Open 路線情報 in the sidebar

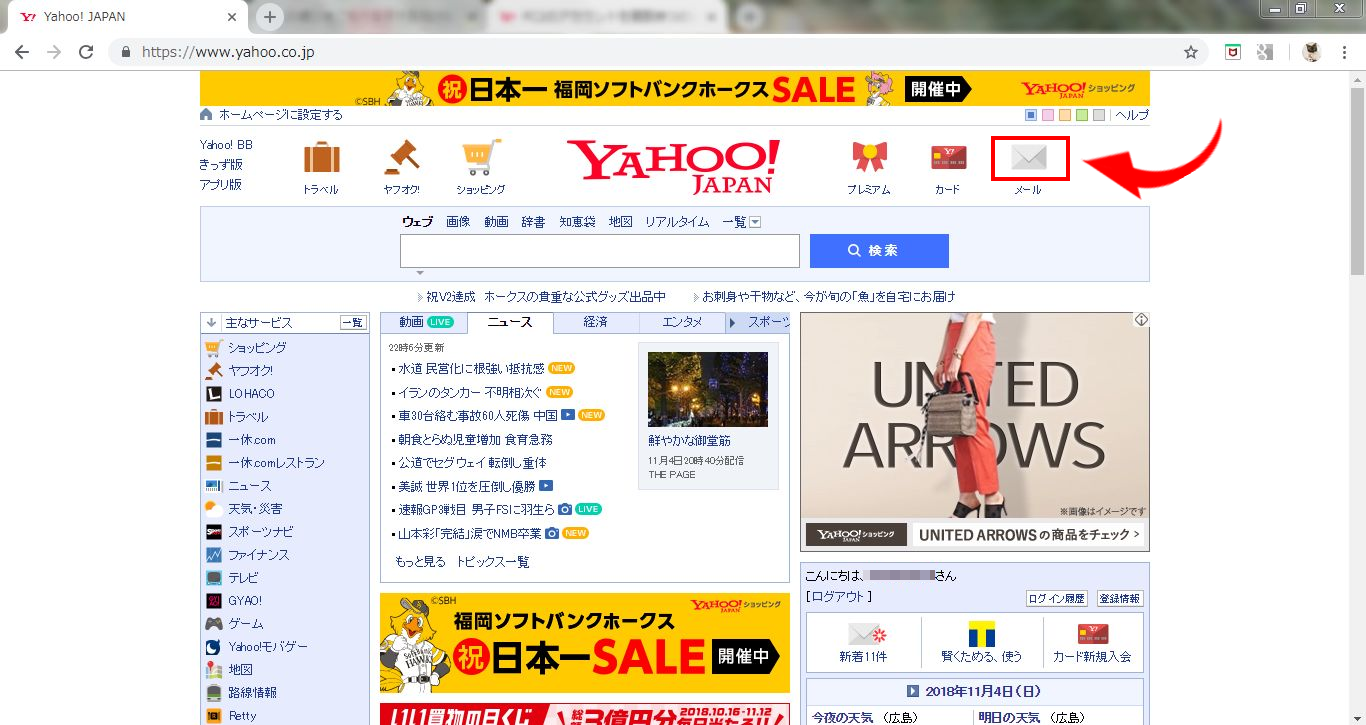point(252,693)
